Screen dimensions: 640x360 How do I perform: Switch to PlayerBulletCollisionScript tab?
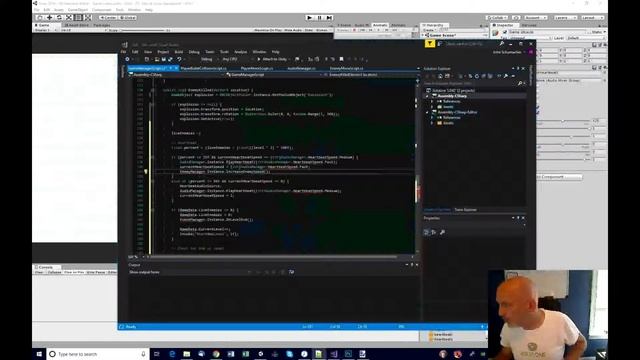(204, 69)
